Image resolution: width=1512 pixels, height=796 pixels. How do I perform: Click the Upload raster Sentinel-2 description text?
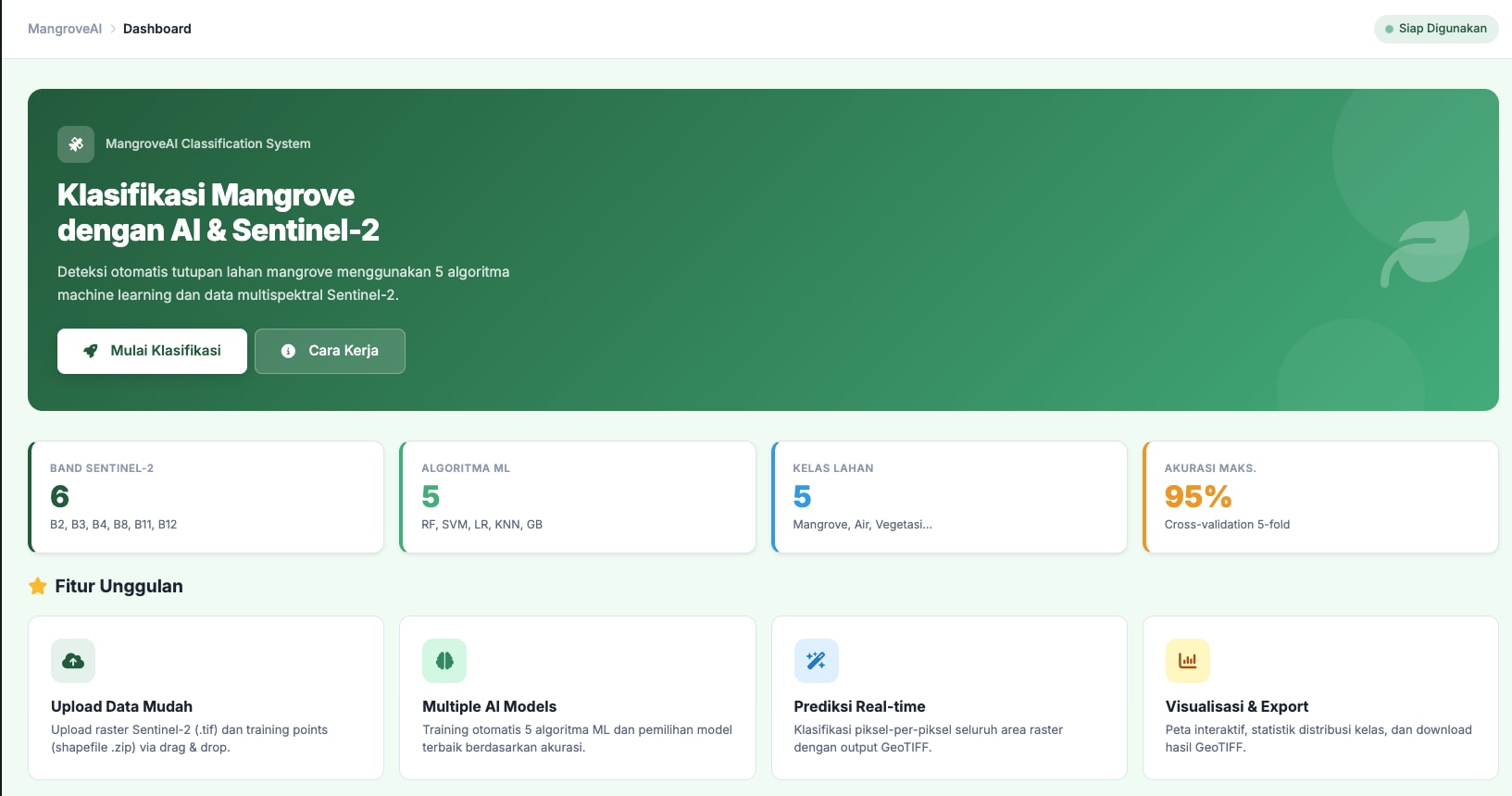click(x=189, y=739)
